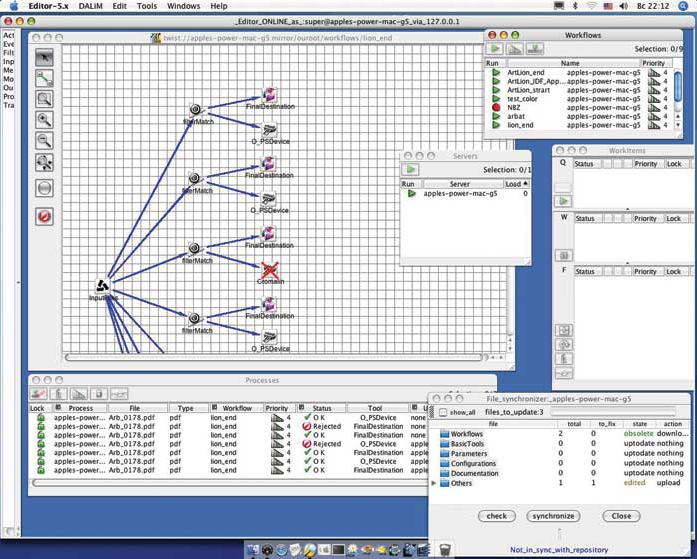This screenshot has height=559, width=697.
Task: Click the InputFiles node in workflow
Action: 102,287
